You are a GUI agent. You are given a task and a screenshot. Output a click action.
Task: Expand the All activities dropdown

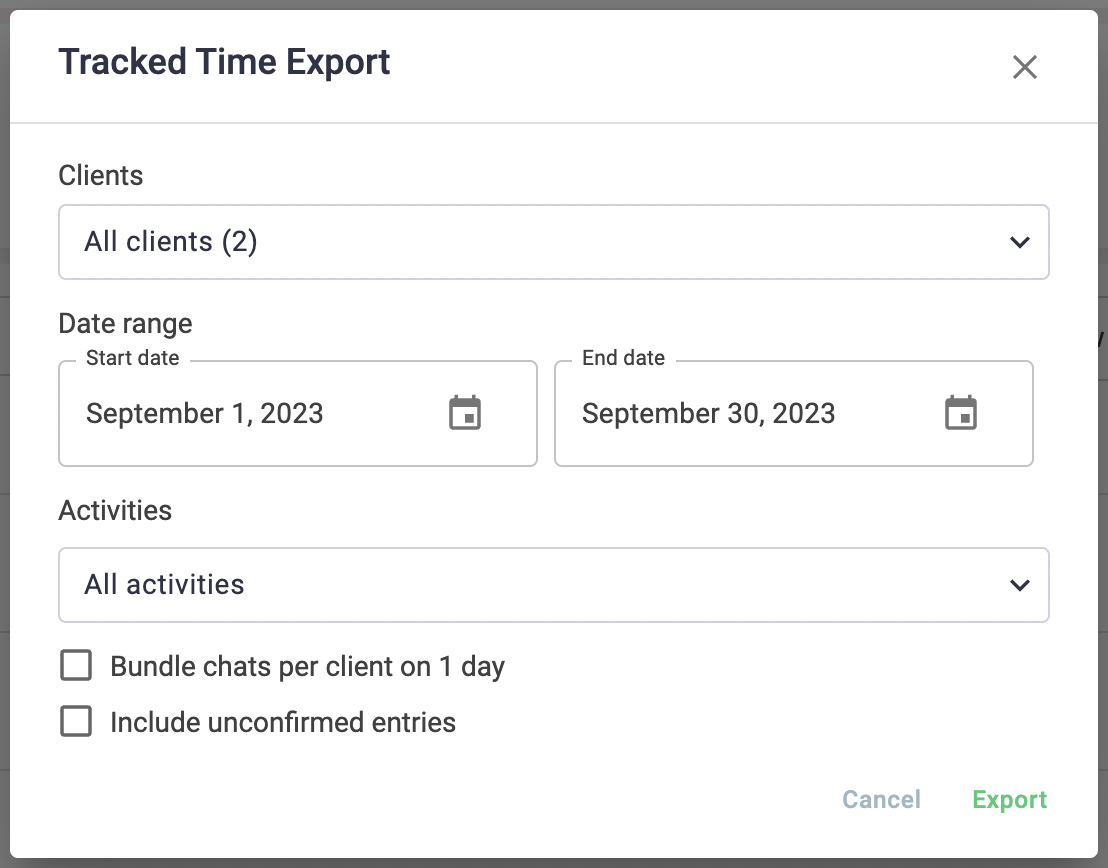click(553, 585)
